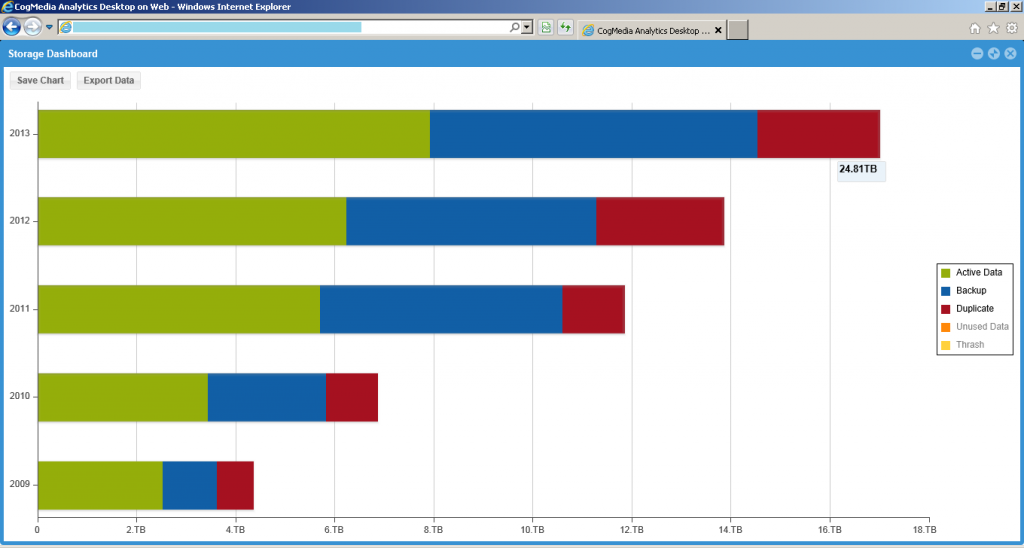The width and height of the screenshot is (1024, 548).
Task: Click the browser Forward arrow button
Action: [x=33, y=27]
